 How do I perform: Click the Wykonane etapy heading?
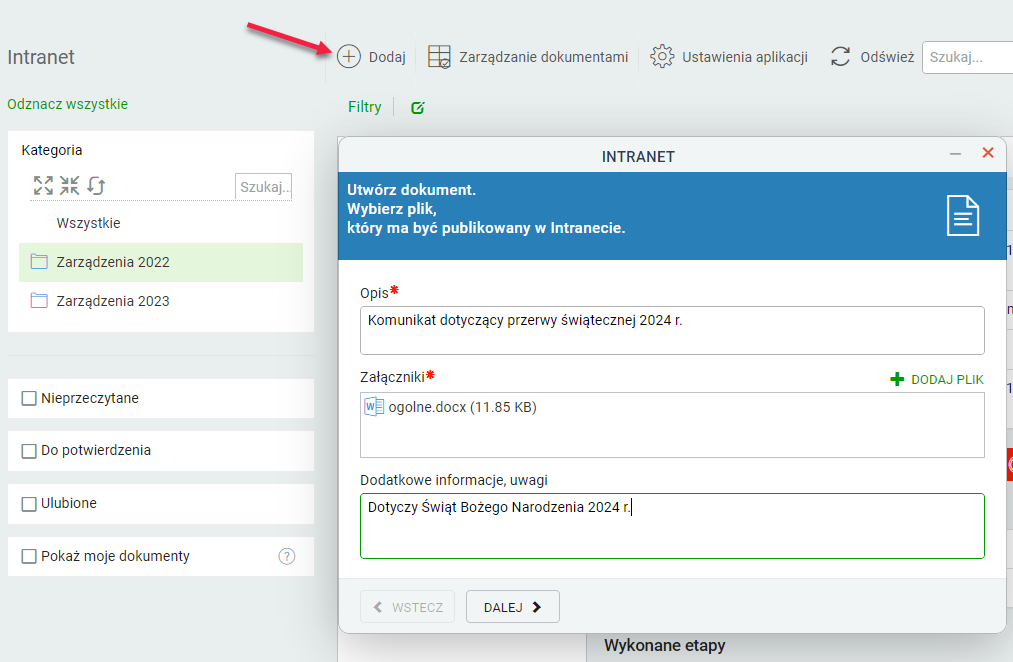click(x=665, y=645)
